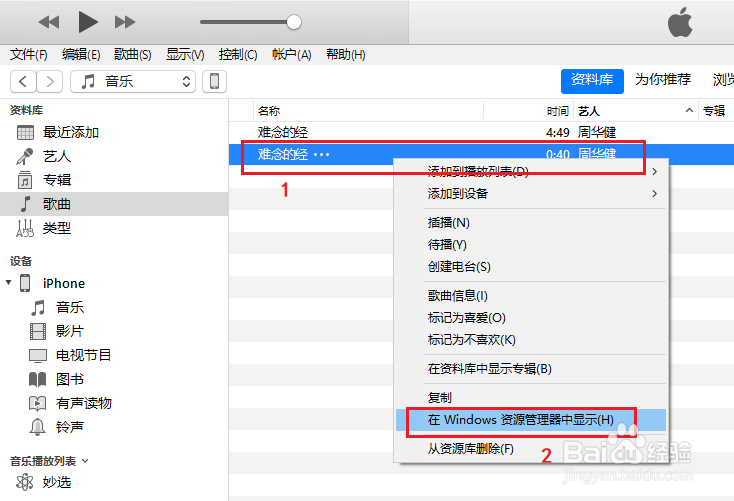Click the fast forward next track button
Viewport: 734px width, 501px height.
point(125,22)
